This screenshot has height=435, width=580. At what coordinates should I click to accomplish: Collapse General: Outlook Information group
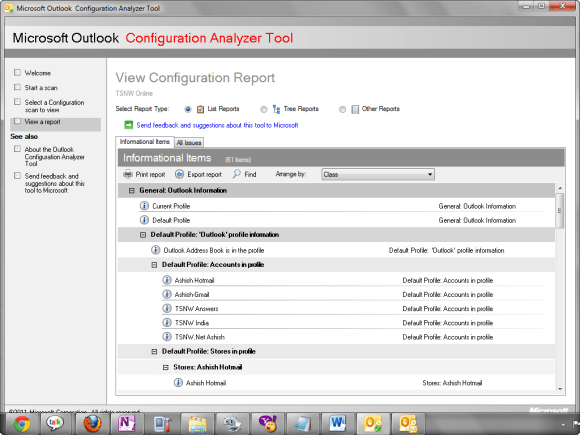coord(131,190)
